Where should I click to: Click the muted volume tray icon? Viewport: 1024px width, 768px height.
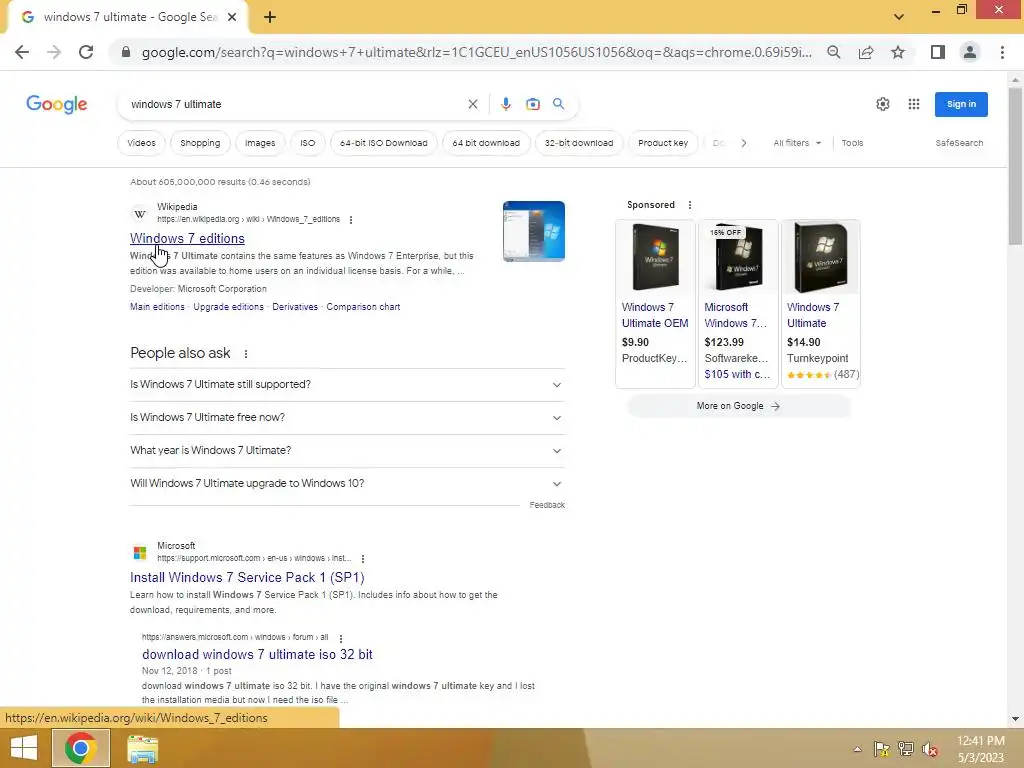click(x=930, y=749)
